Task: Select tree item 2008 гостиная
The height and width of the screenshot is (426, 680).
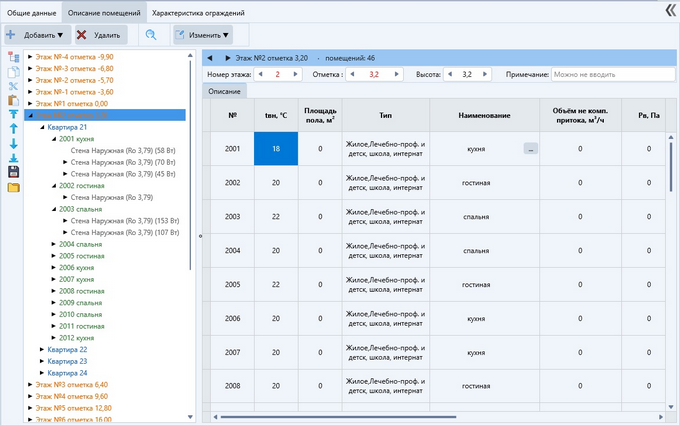Action: pos(82,291)
